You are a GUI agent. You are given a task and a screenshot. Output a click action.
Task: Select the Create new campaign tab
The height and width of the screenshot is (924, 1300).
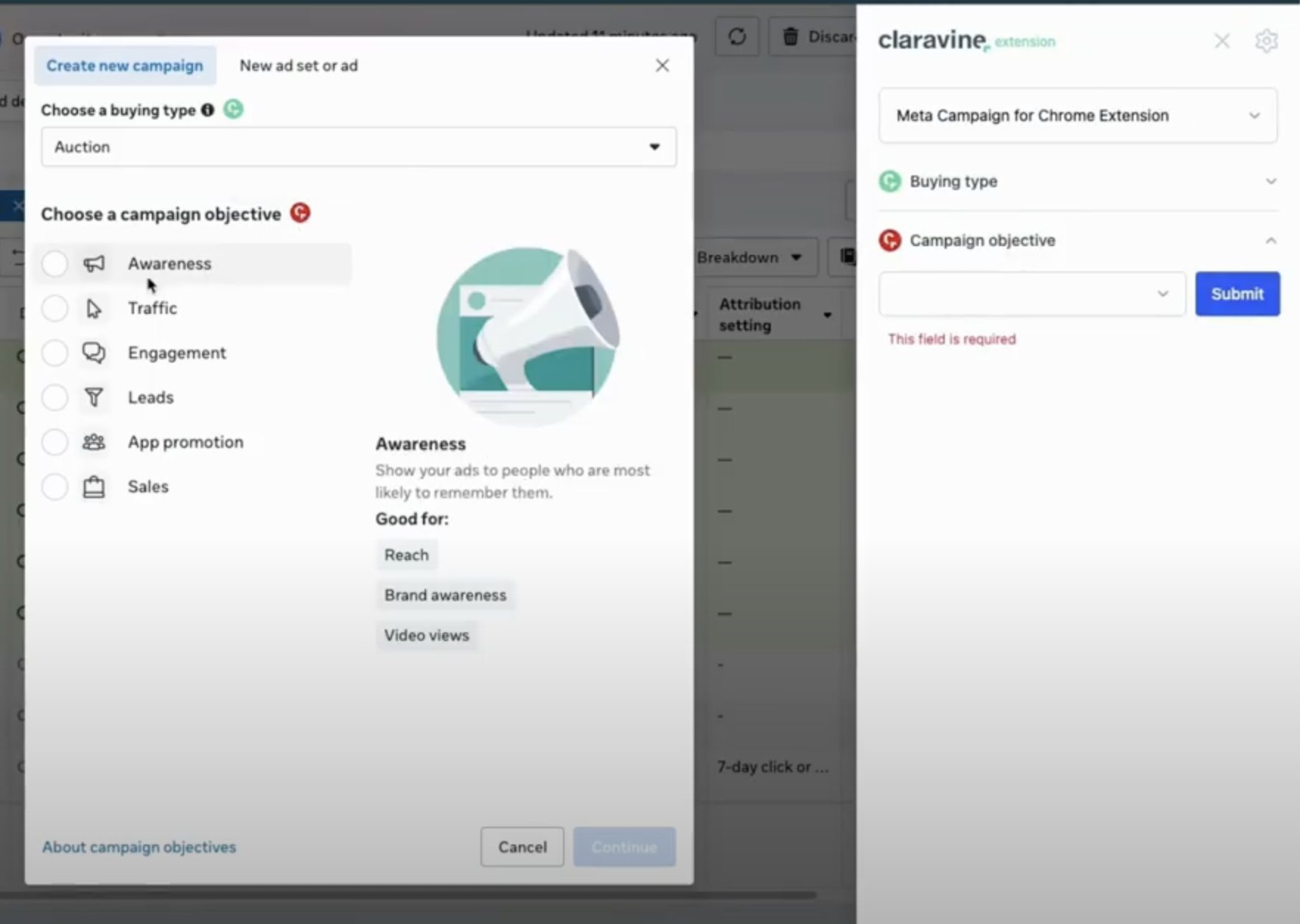125,65
